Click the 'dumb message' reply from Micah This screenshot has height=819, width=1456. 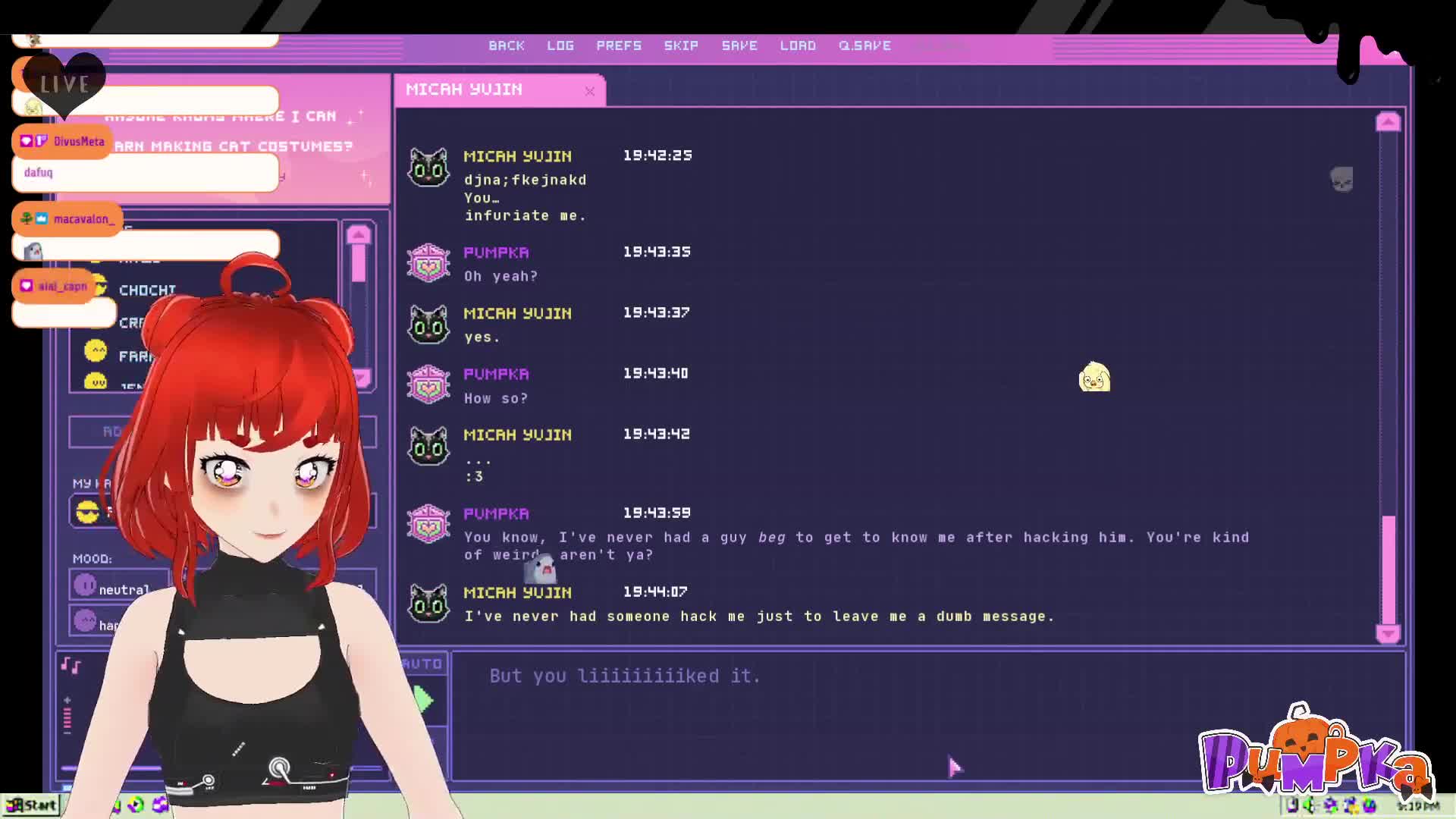coord(759,617)
